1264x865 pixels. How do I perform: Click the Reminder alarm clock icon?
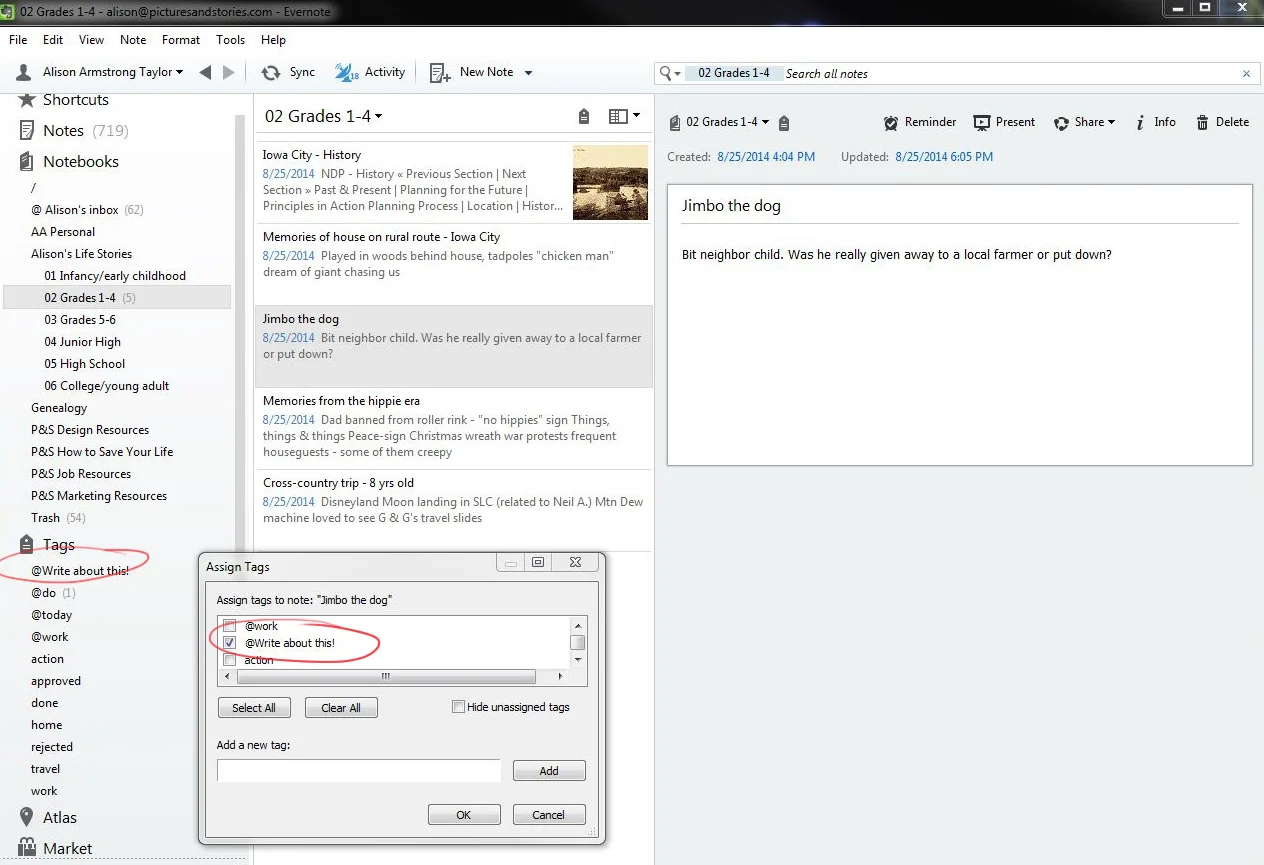tap(891, 122)
